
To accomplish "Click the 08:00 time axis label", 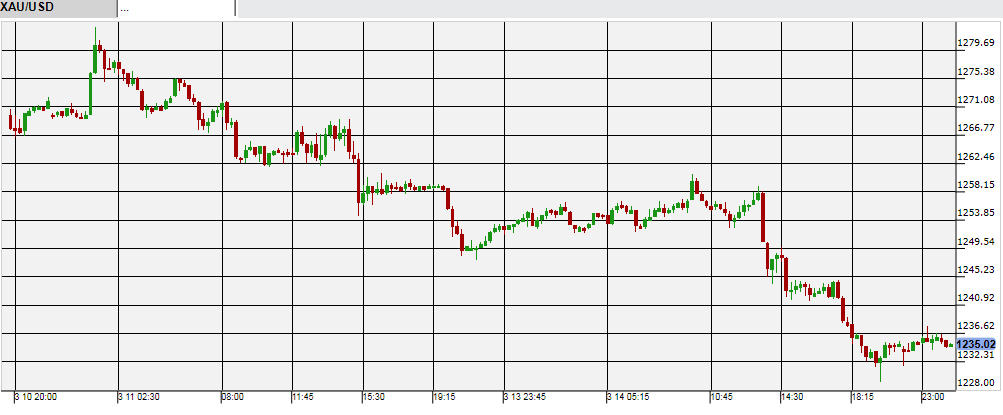I will coord(232,397).
